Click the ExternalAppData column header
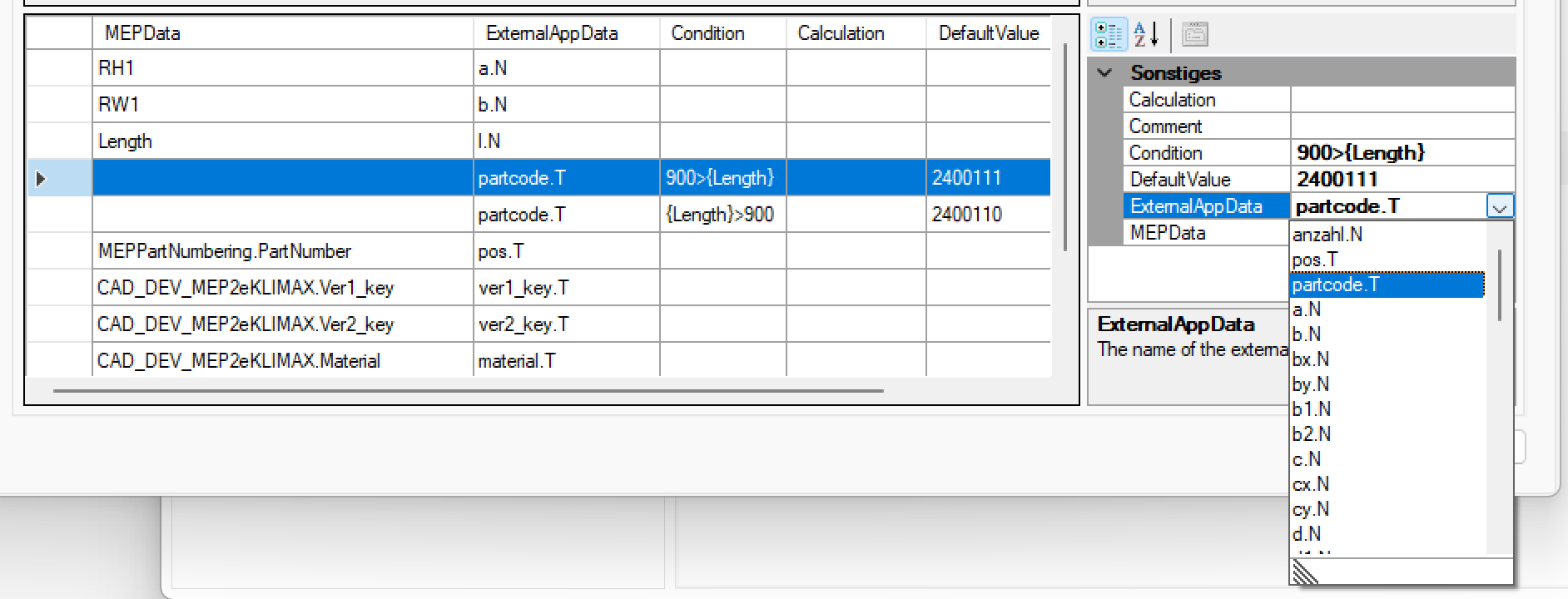Image resolution: width=1568 pixels, height=599 pixels. click(567, 33)
